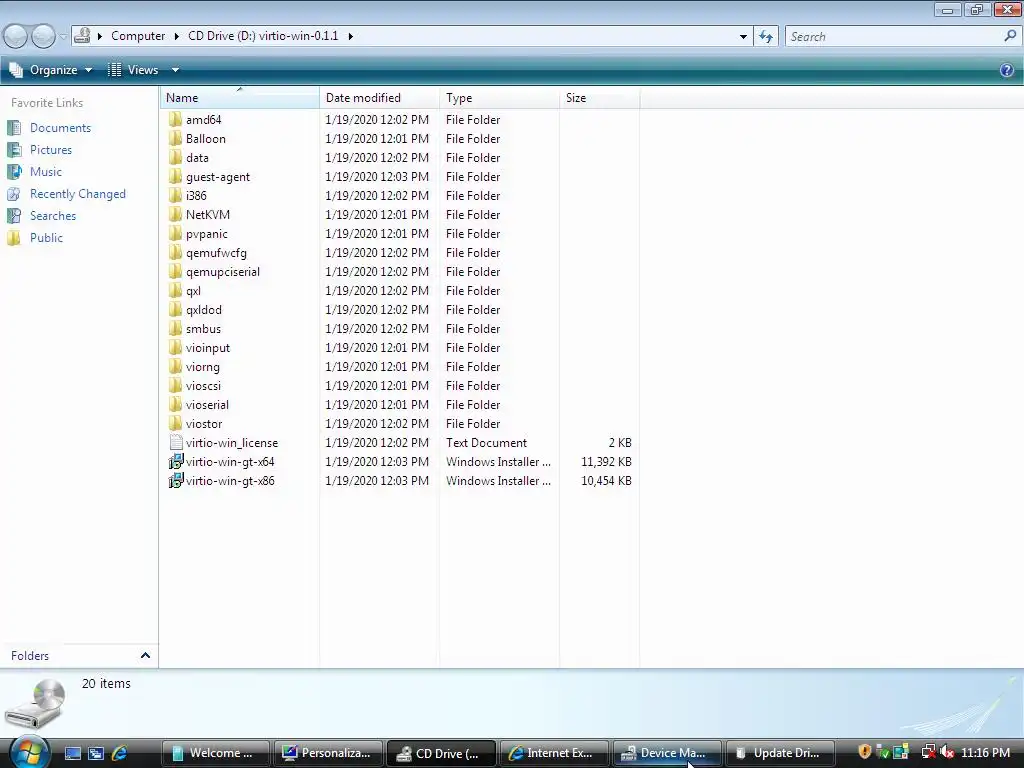Select the Balloon folder icon
The image size is (1024, 768).
pyautogui.click(x=175, y=138)
